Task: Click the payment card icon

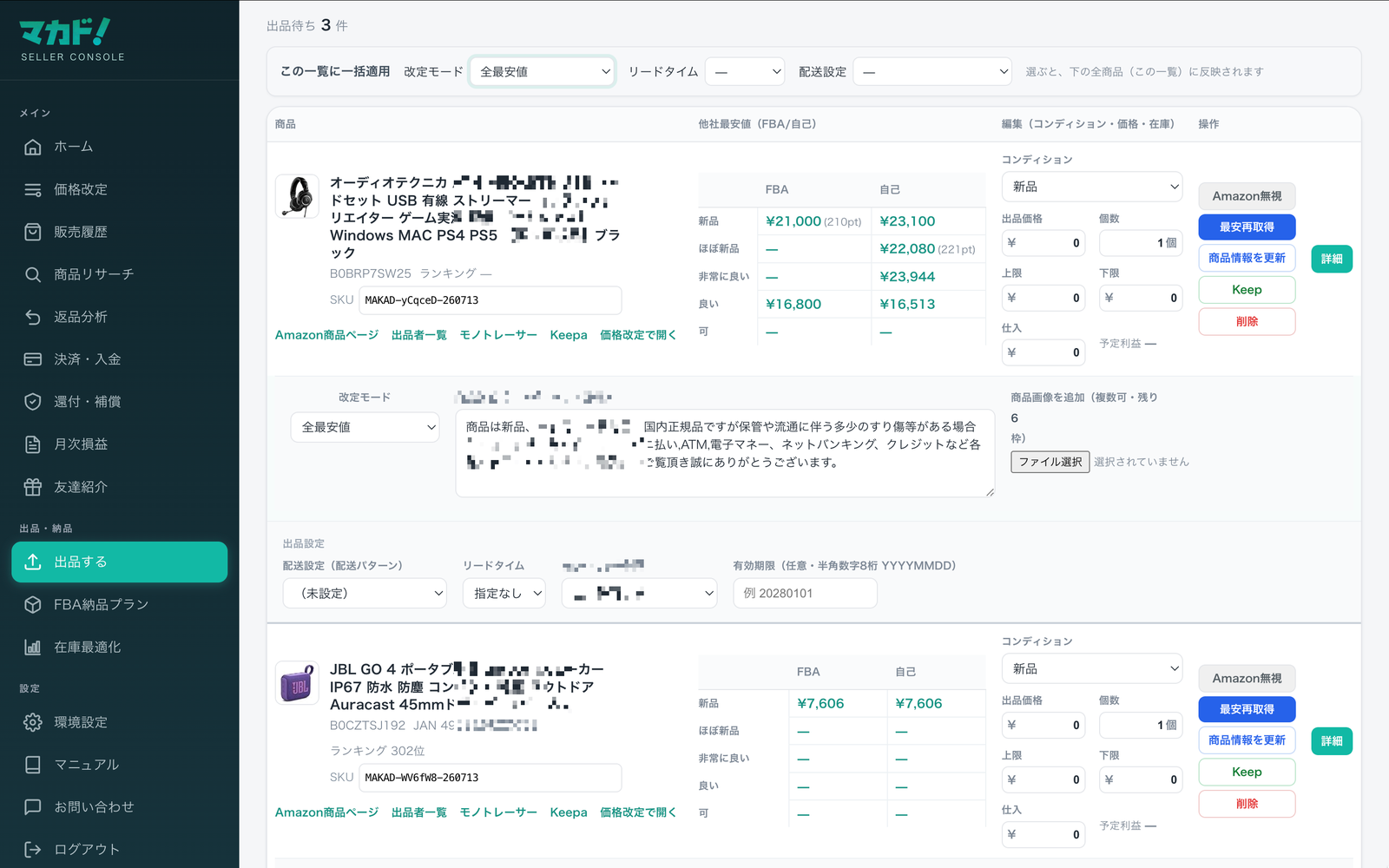Action: [x=33, y=359]
